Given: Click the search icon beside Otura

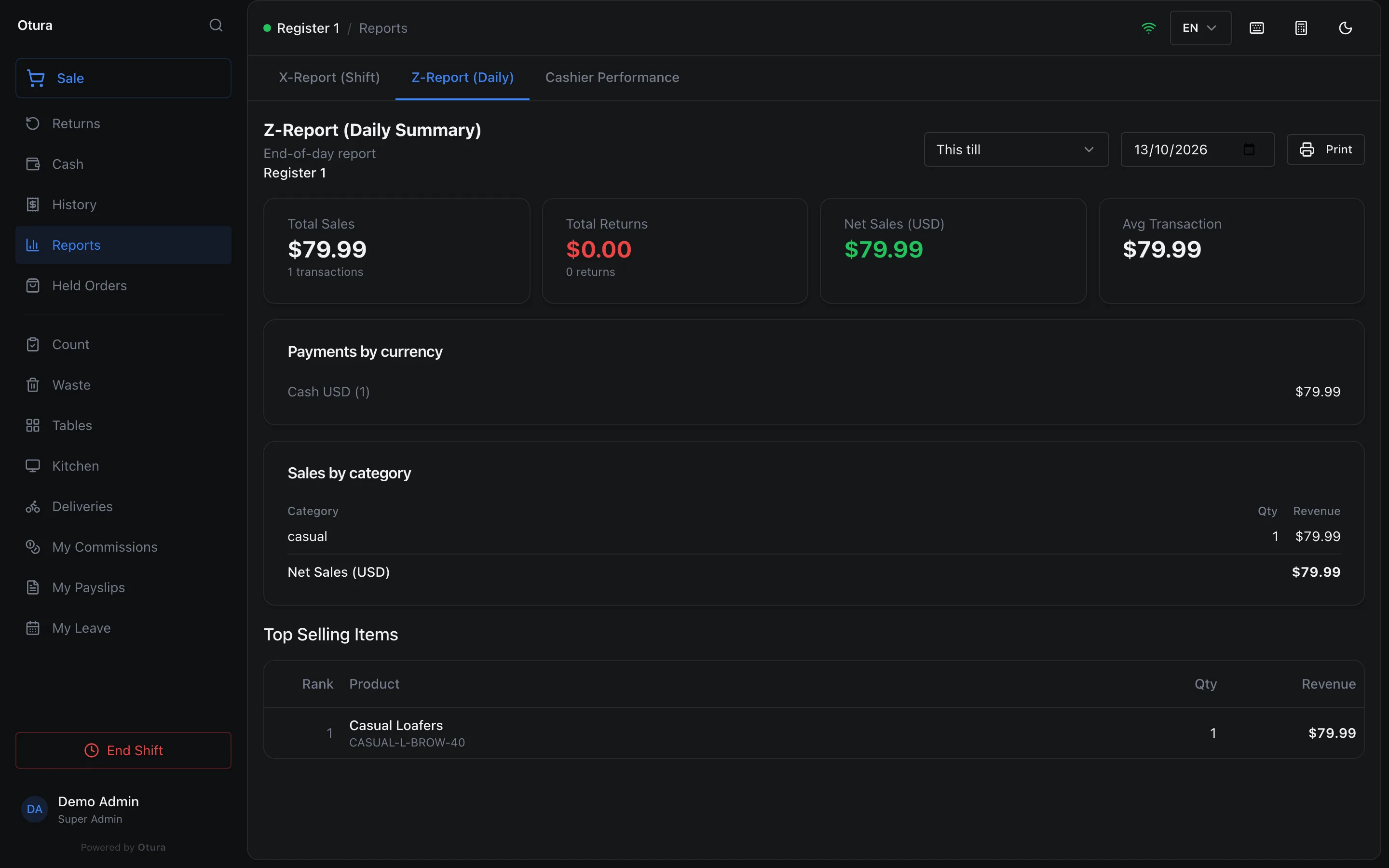Looking at the screenshot, I should coord(216,25).
